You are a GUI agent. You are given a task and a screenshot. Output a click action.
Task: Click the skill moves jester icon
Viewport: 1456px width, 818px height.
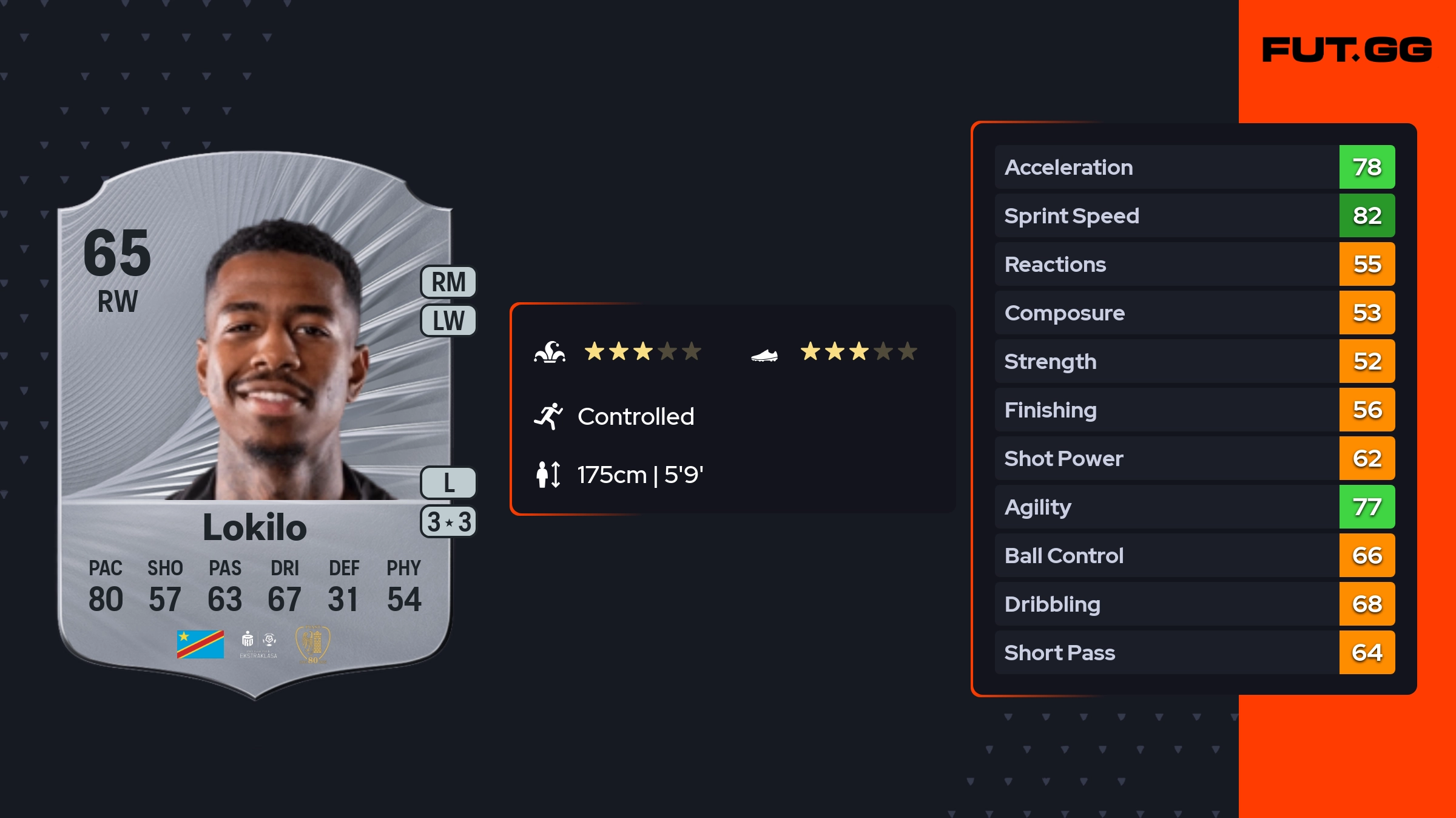[550, 351]
